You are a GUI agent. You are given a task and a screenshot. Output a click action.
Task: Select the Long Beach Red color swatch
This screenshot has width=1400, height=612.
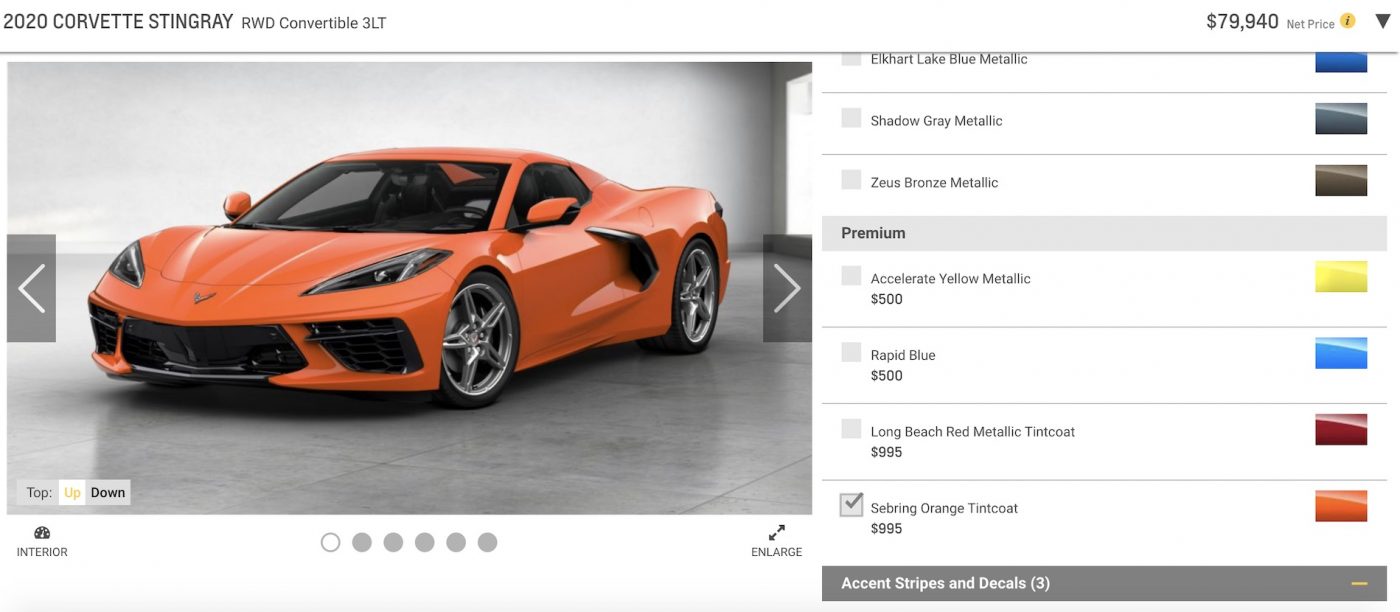[x=1341, y=429]
